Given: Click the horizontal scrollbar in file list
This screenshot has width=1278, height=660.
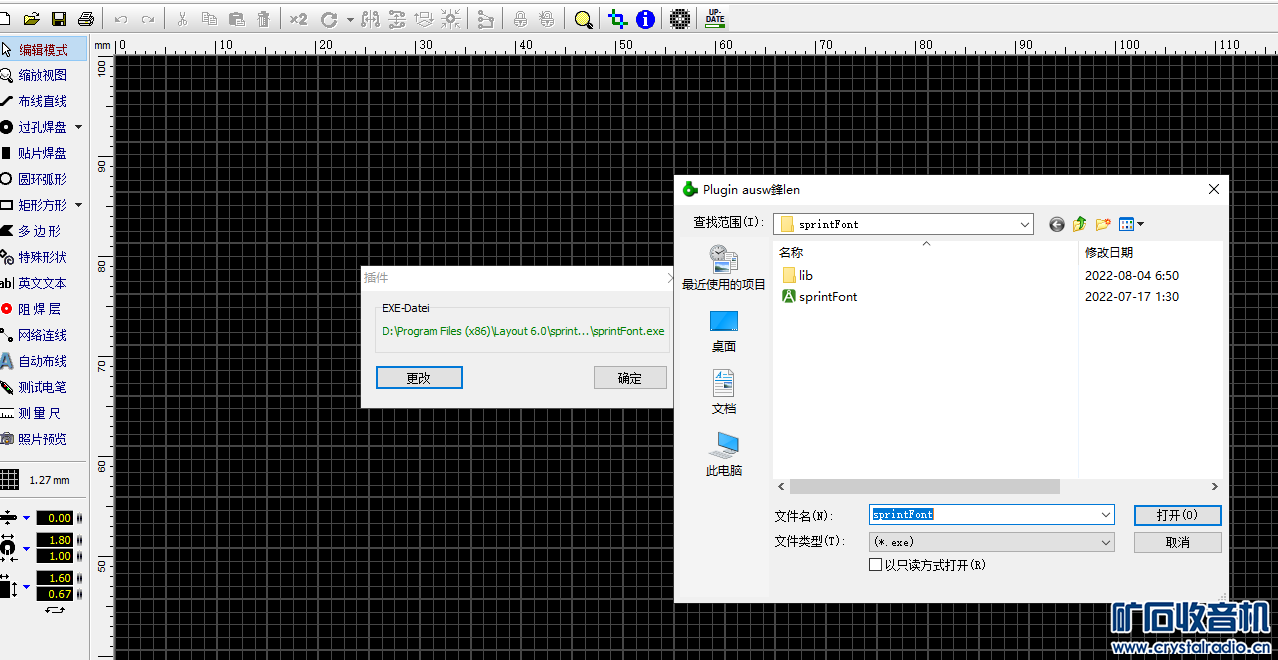Looking at the screenshot, I should point(924,487).
